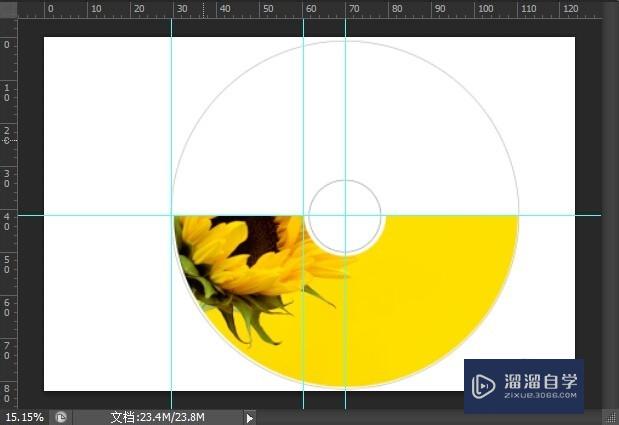Viewport: 619px width, 425px height.
Task: Click the vertical ruler at mark 60
Action: [x=7, y=308]
